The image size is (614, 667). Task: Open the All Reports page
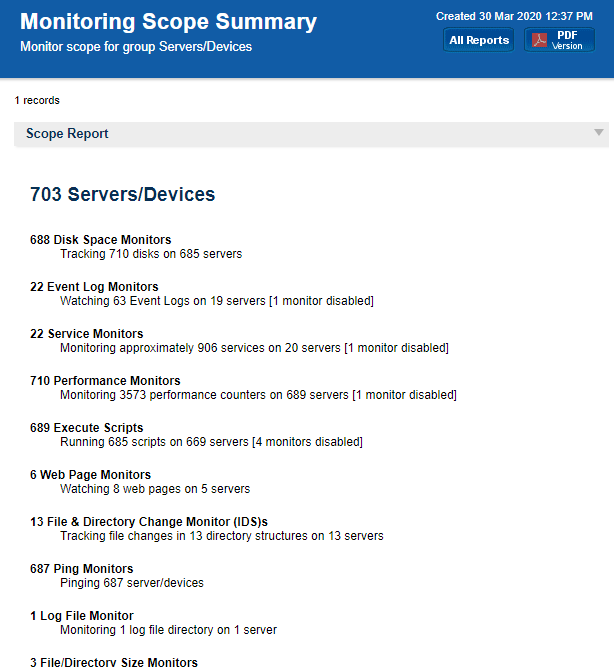click(479, 40)
